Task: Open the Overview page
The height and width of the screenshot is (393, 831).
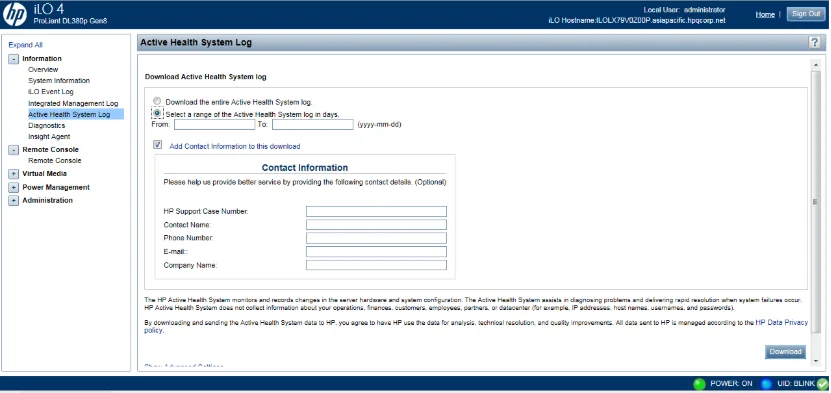Action: click(43, 70)
